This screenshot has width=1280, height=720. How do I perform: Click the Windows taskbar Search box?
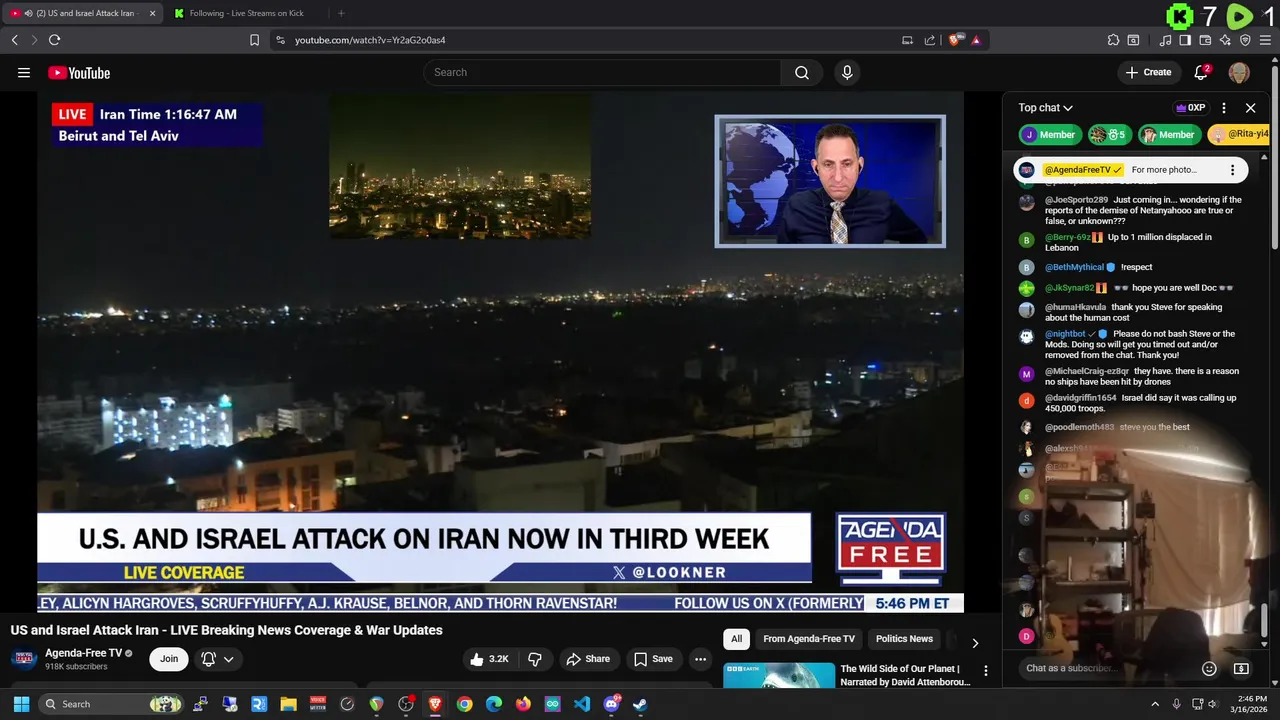coord(111,704)
